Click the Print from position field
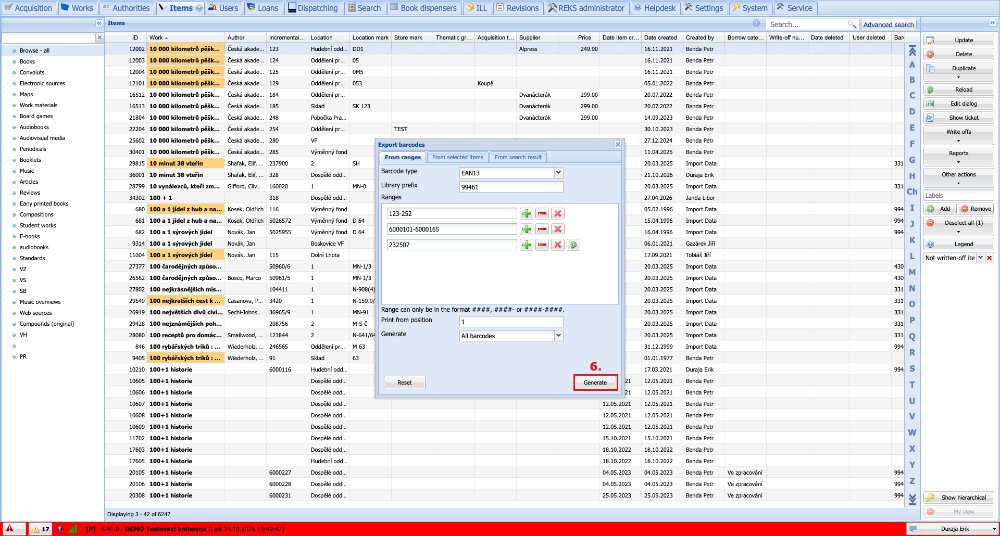 511,322
